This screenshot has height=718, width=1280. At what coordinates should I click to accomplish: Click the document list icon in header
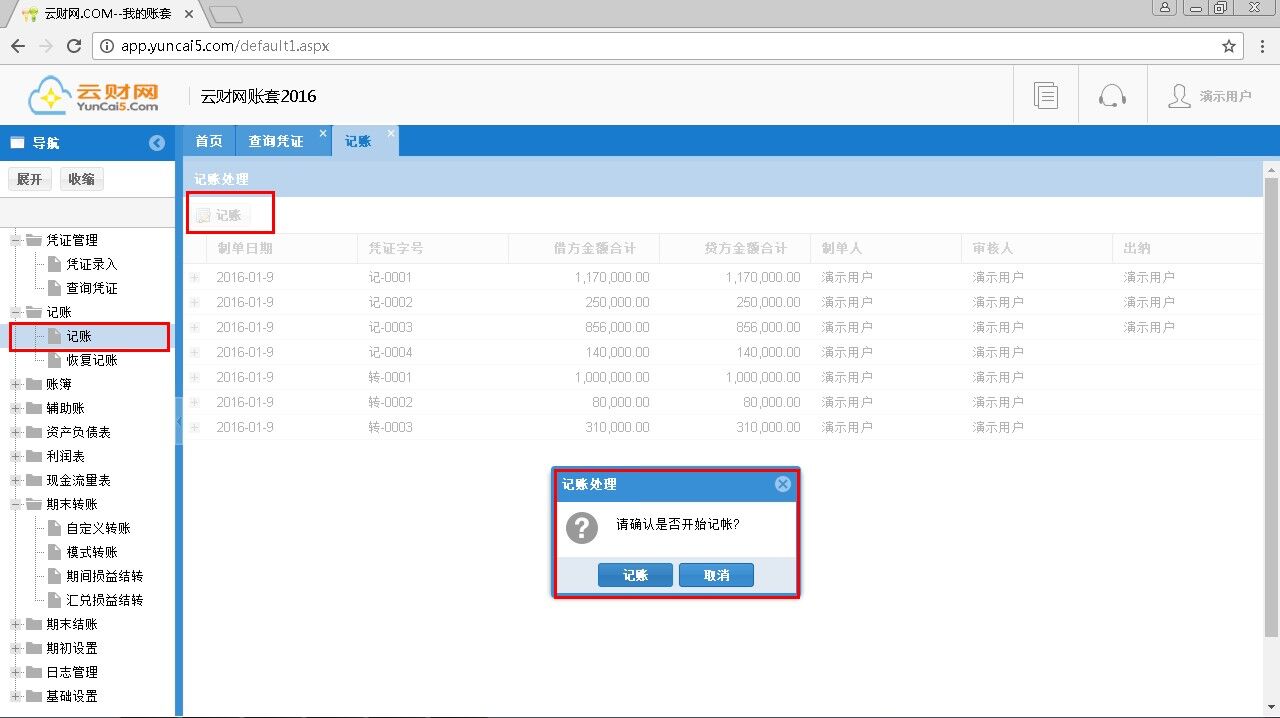pos(1046,96)
